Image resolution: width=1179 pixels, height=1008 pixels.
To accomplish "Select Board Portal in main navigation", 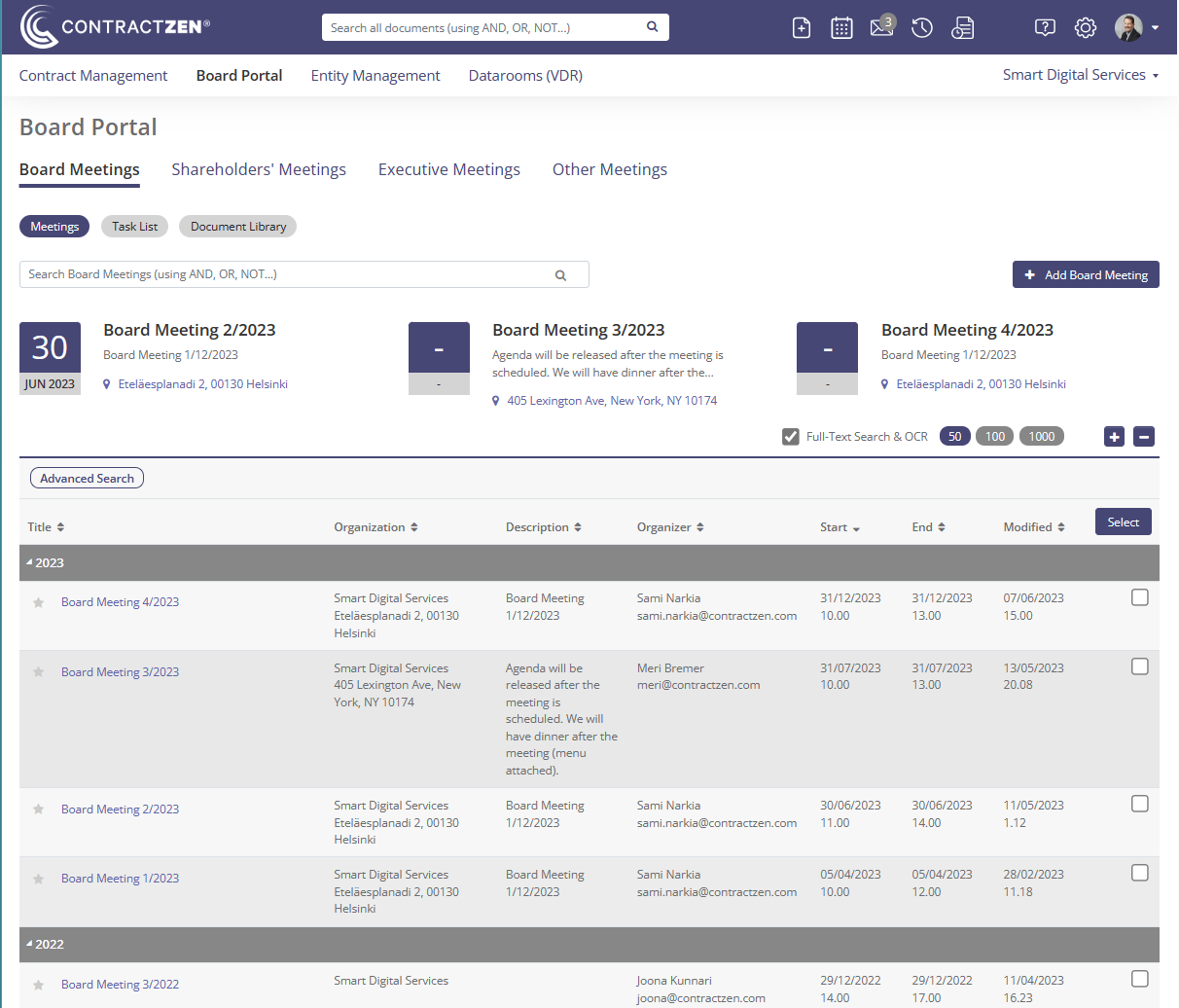I will point(239,76).
